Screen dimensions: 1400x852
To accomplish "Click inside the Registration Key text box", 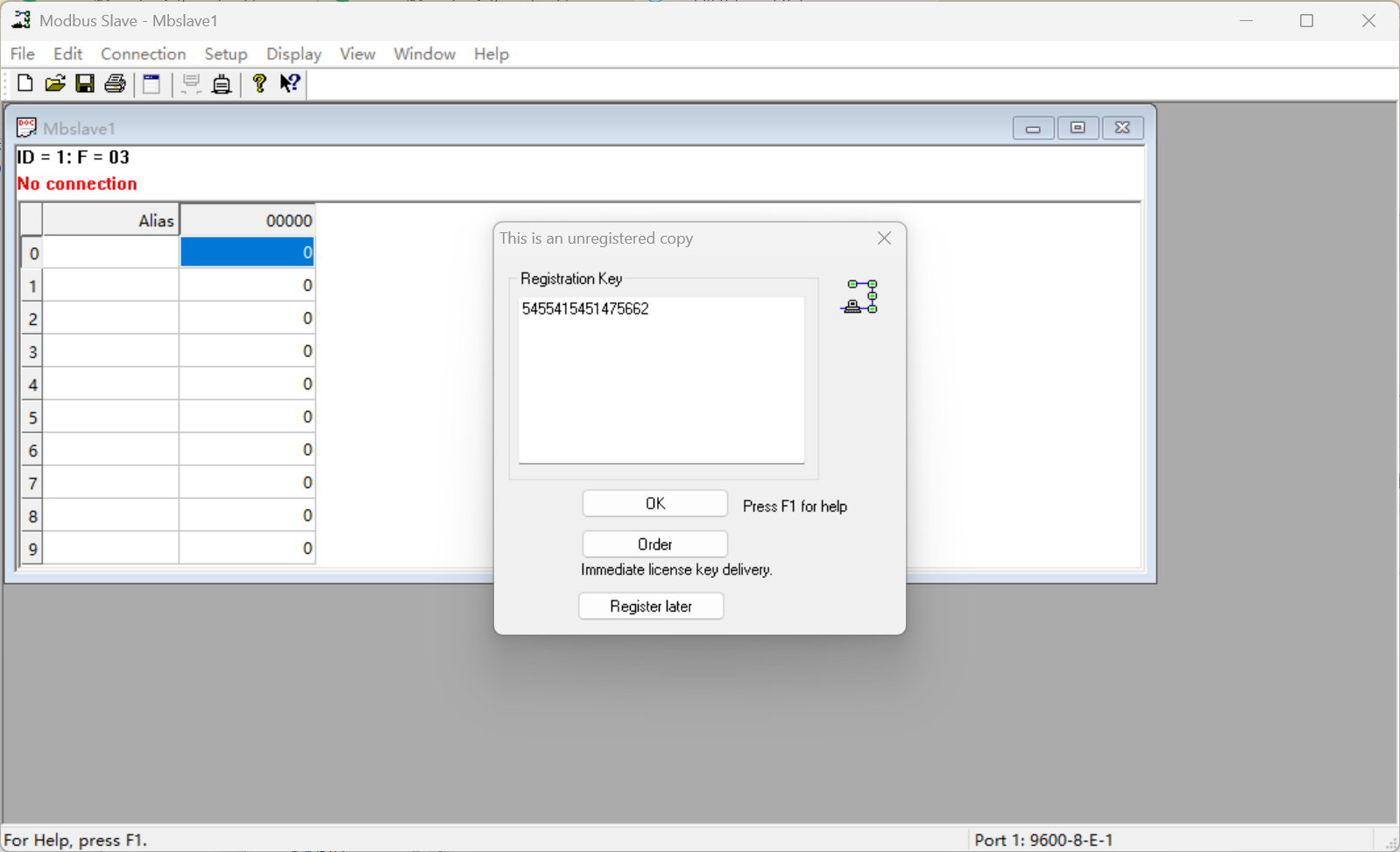I will coord(661,380).
